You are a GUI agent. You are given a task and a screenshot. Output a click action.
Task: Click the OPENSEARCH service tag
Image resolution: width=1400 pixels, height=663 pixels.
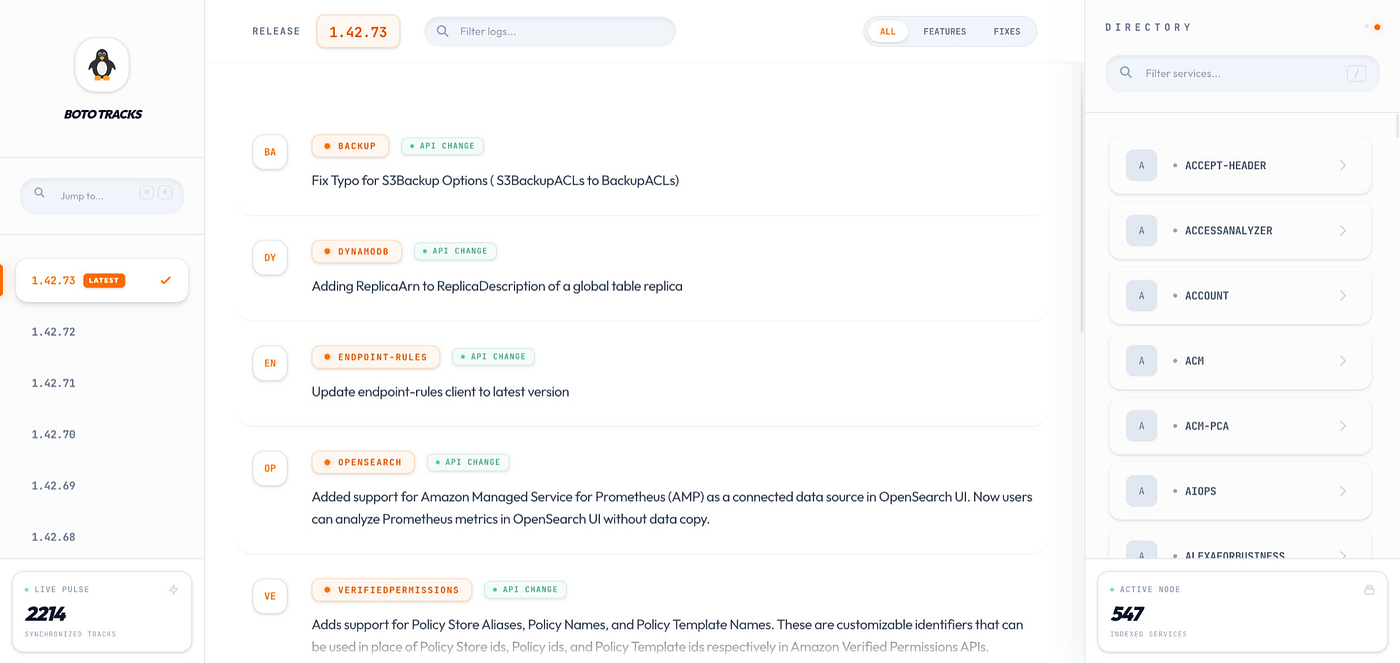point(363,463)
